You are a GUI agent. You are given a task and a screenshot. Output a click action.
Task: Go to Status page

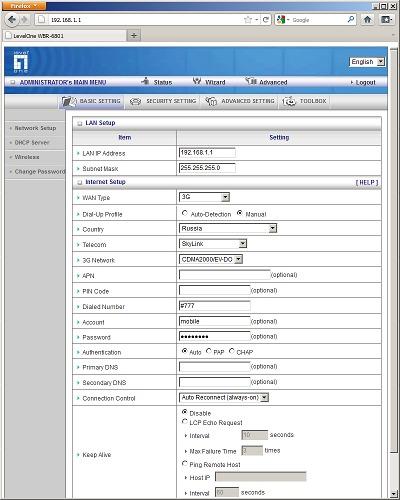[163, 82]
